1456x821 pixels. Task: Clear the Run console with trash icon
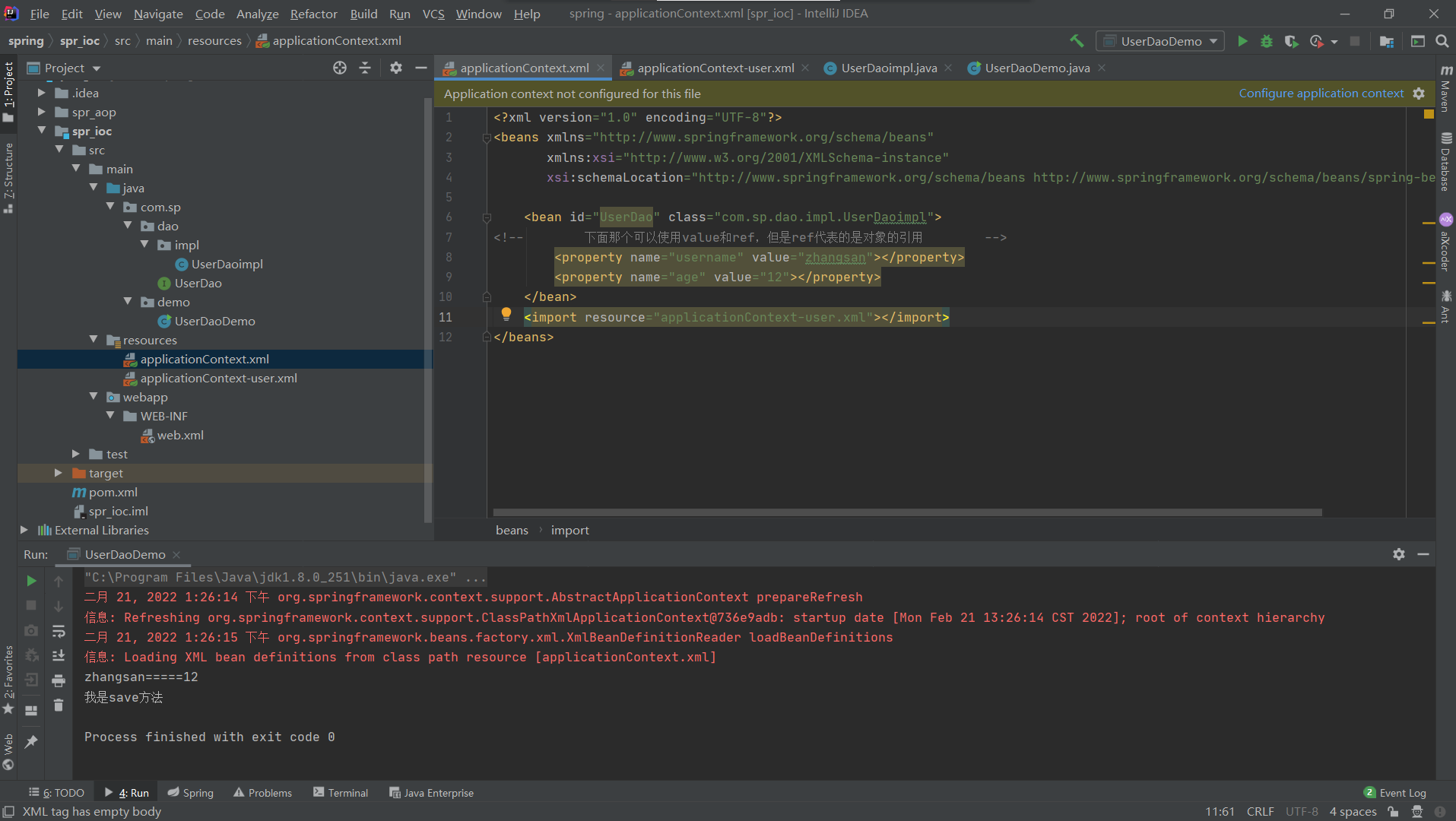[x=59, y=705]
